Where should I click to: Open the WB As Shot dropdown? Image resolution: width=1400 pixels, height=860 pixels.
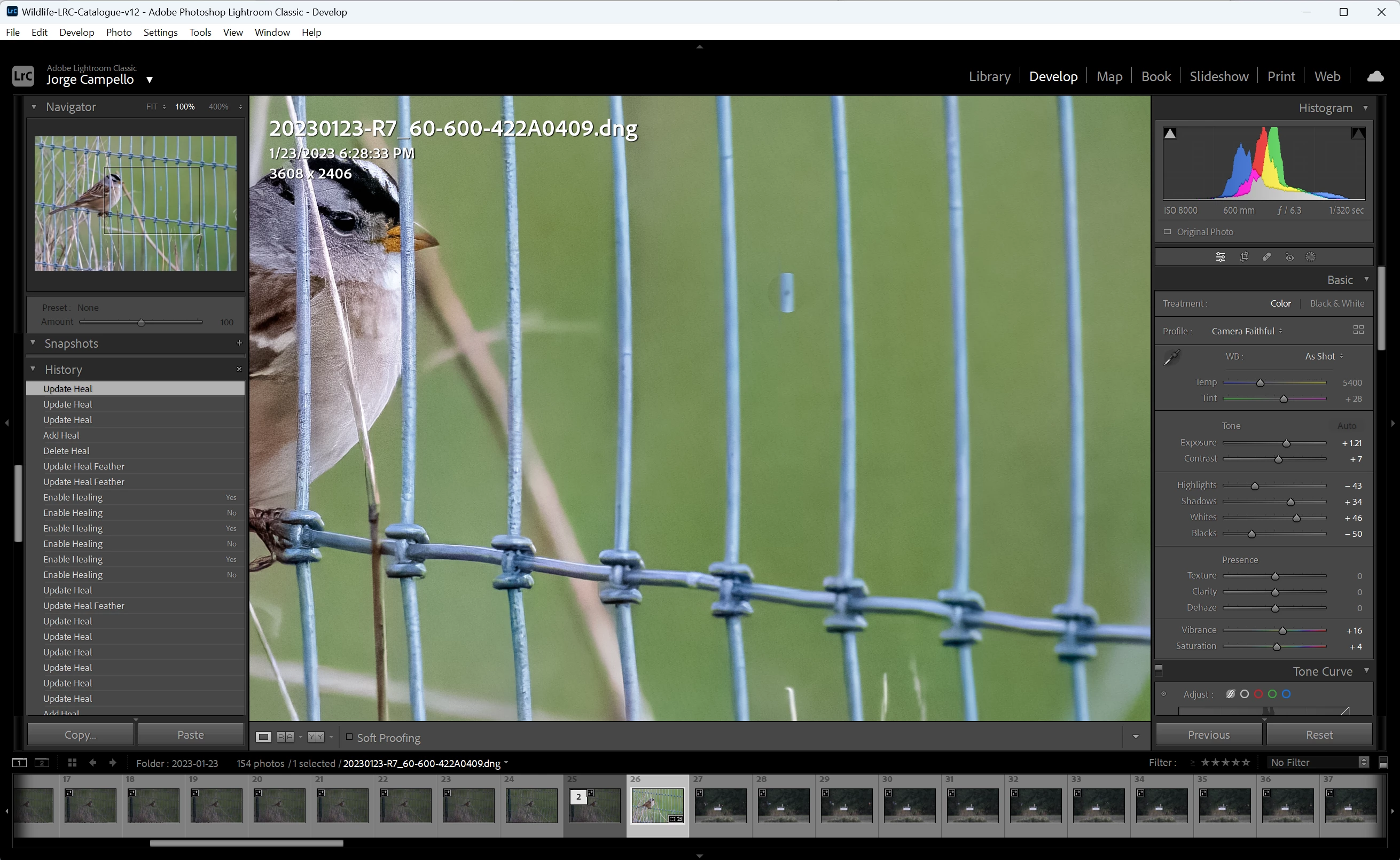(1323, 357)
